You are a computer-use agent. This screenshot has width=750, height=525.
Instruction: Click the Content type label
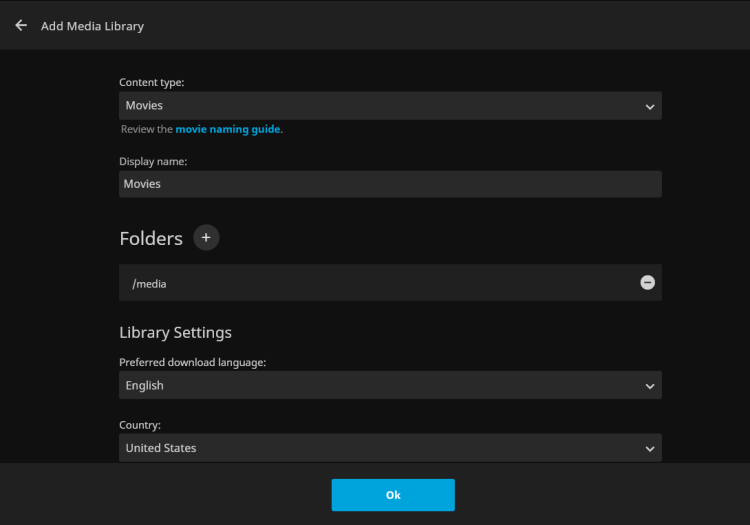(x=152, y=82)
